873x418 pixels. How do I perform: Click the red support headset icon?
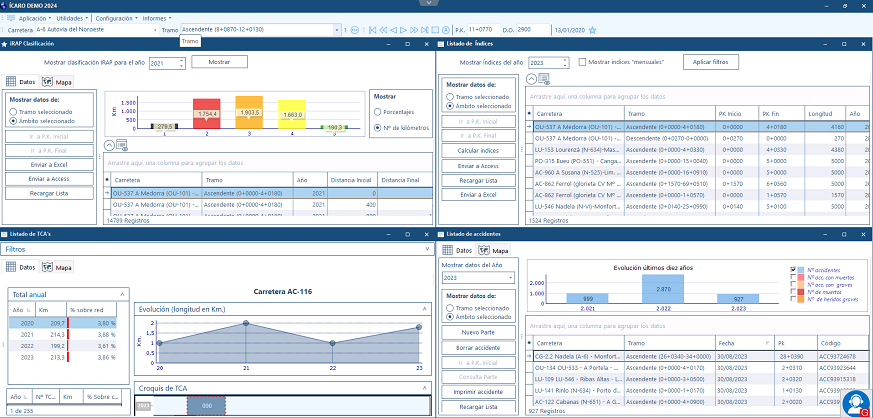click(855, 402)
